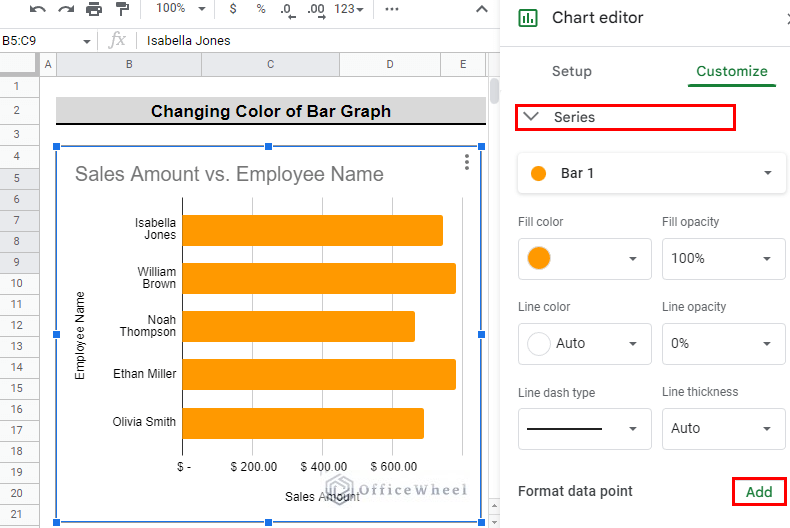Click the chart title Sales Amount vs. Employee Name
Image resolution: width=790 pixels, height=528 pixels.
pos(229,174)
